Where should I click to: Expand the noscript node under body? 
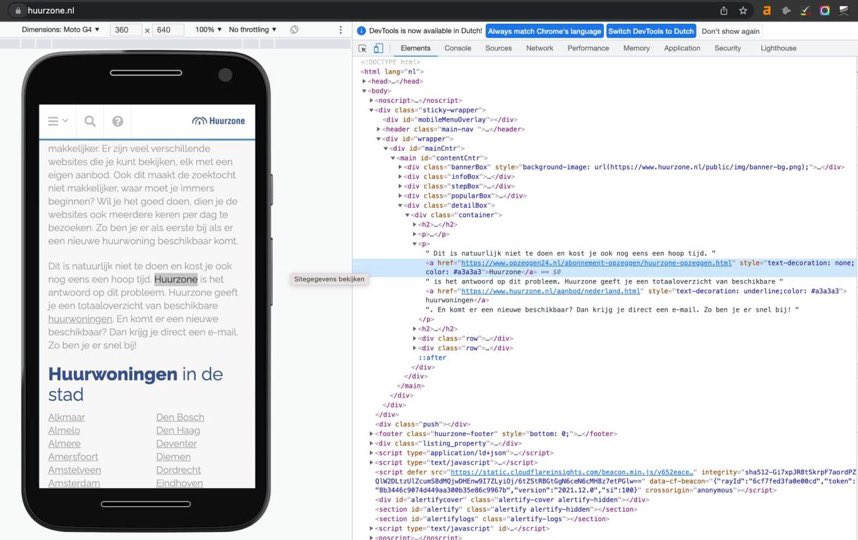click(372, 100)
